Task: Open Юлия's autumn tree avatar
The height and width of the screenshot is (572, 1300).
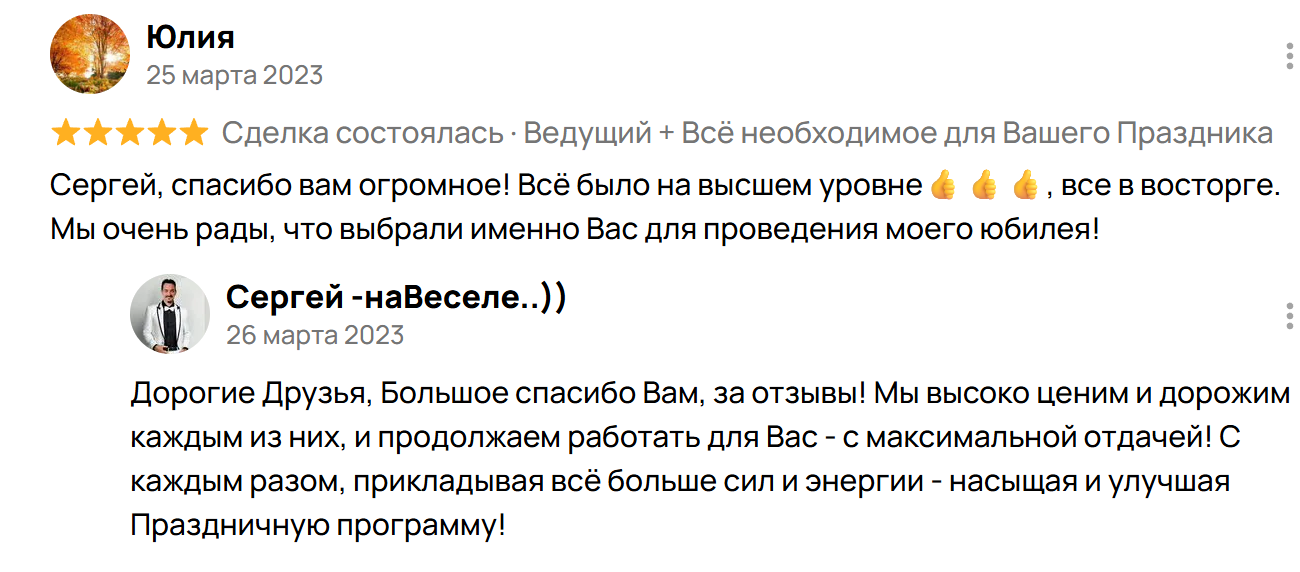Action: pos(89,54)
